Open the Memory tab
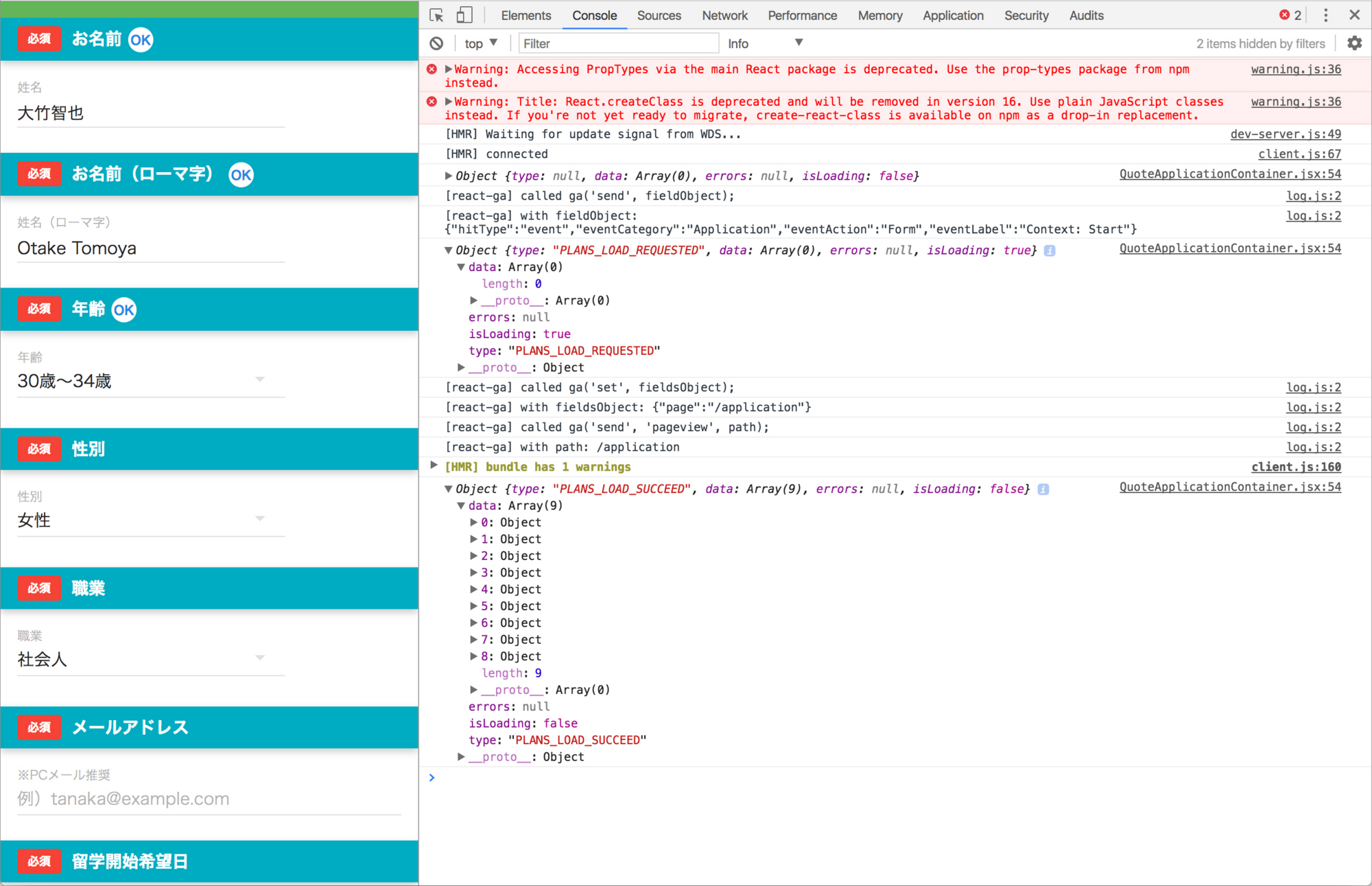Image resolution: width=1372 pixels, height=886 pixels. point(879,15)
